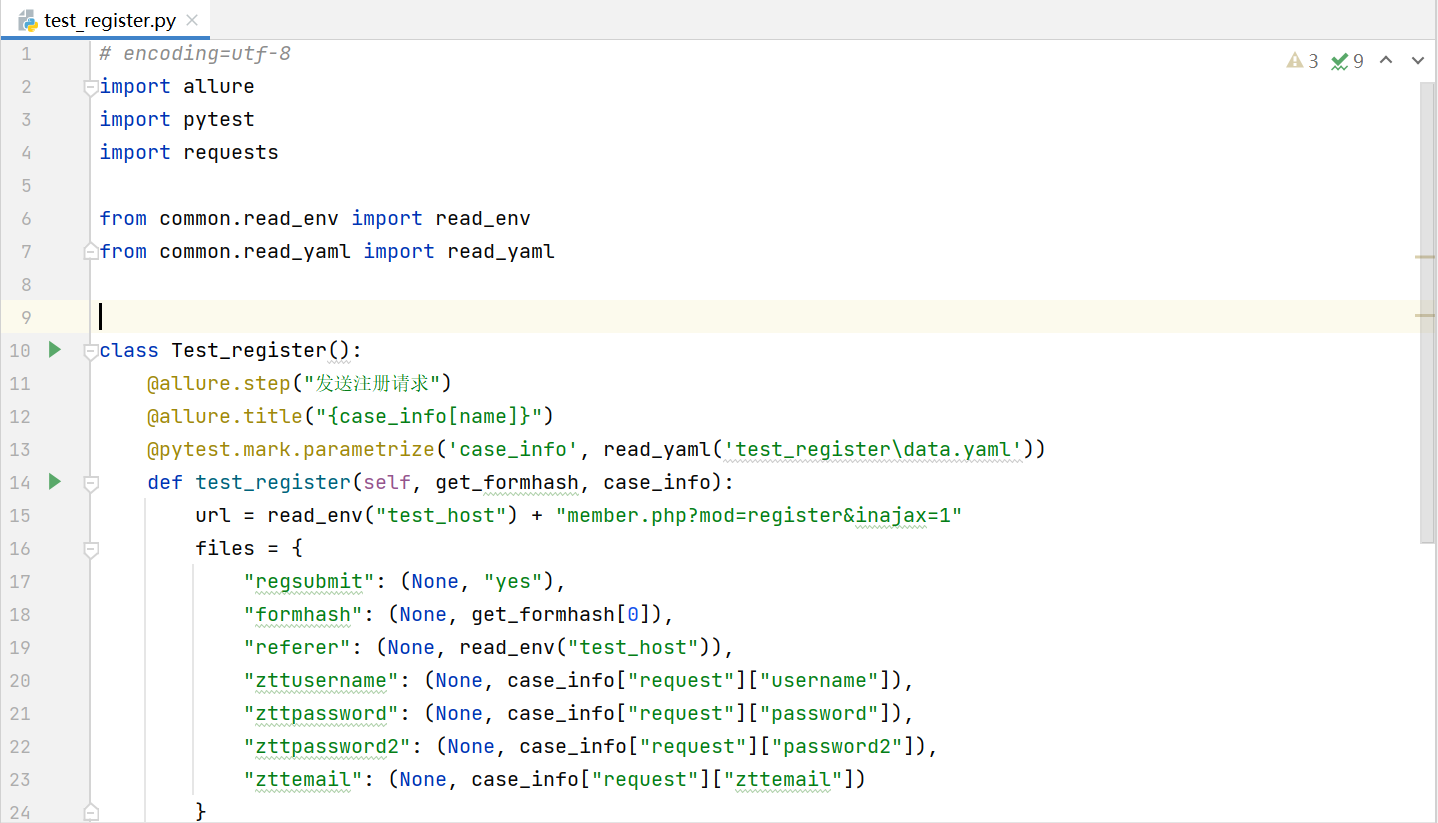The height and width of the screenshot is (823, 1438).
Task: Run the test_register method via gutter play icon
Action: pos(54,482)
